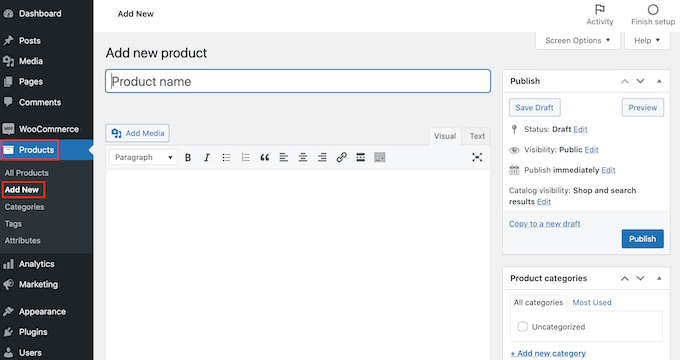The width and height of the screenshot is (680, 360).
Task: Enter distraction-free fullscreen mode
Action: point(477,157)
